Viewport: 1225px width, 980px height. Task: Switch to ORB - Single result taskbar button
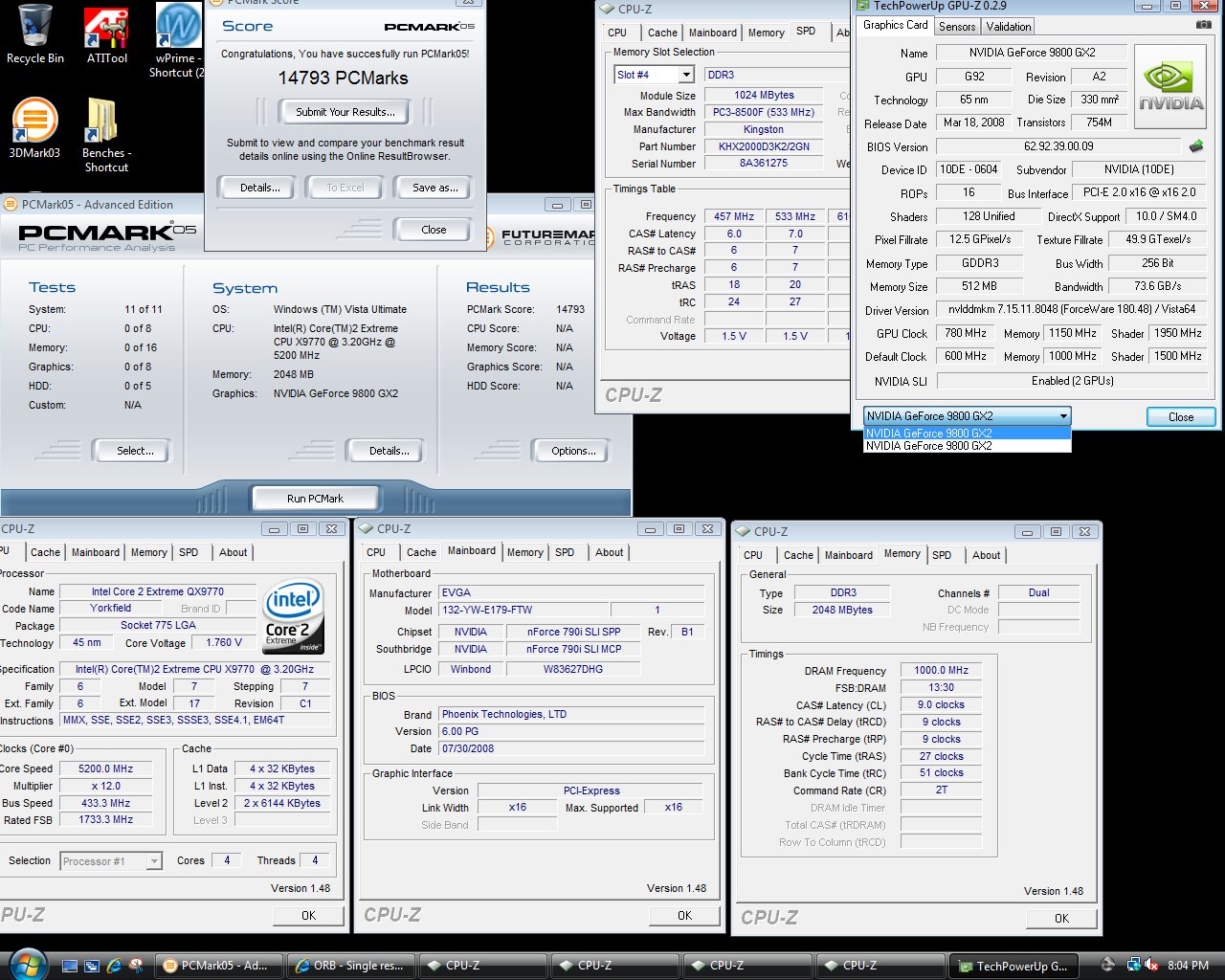tap(352, 966)
